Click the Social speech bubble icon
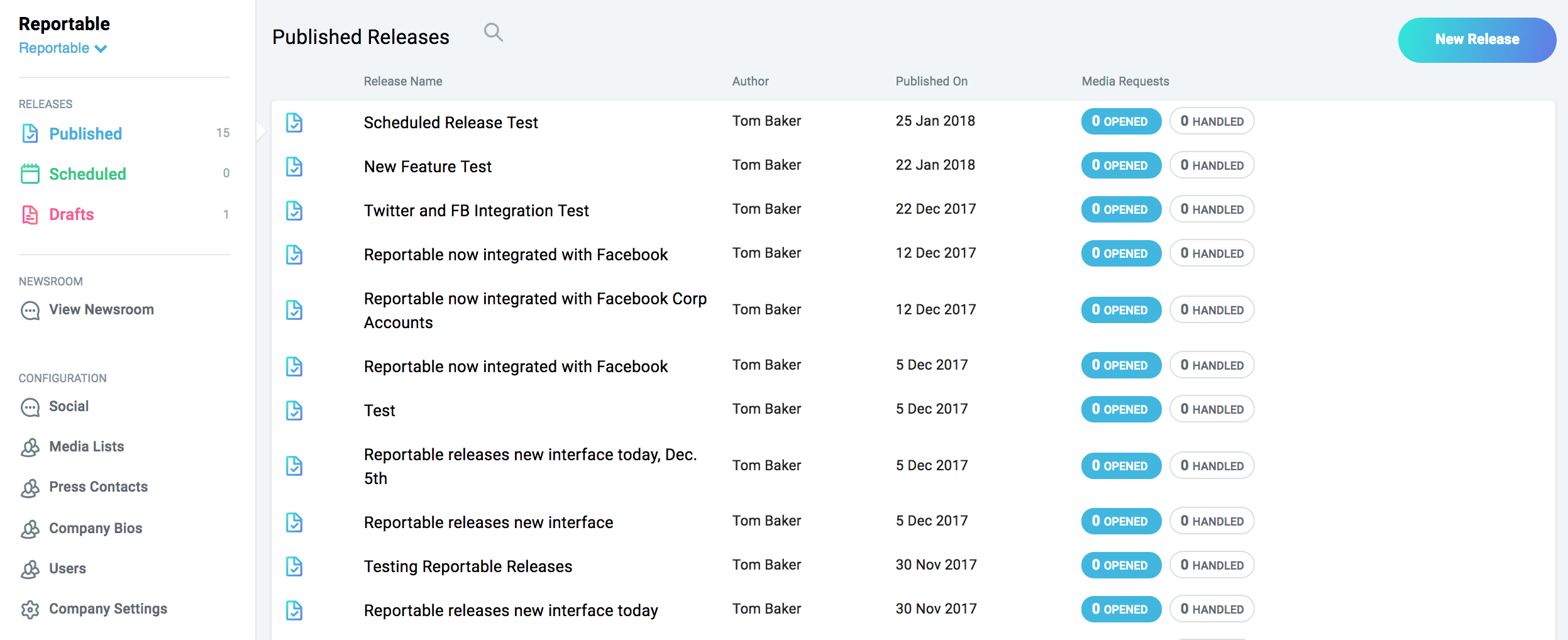The width and height of the screenshot is (1568, 640). click(30, 407)
